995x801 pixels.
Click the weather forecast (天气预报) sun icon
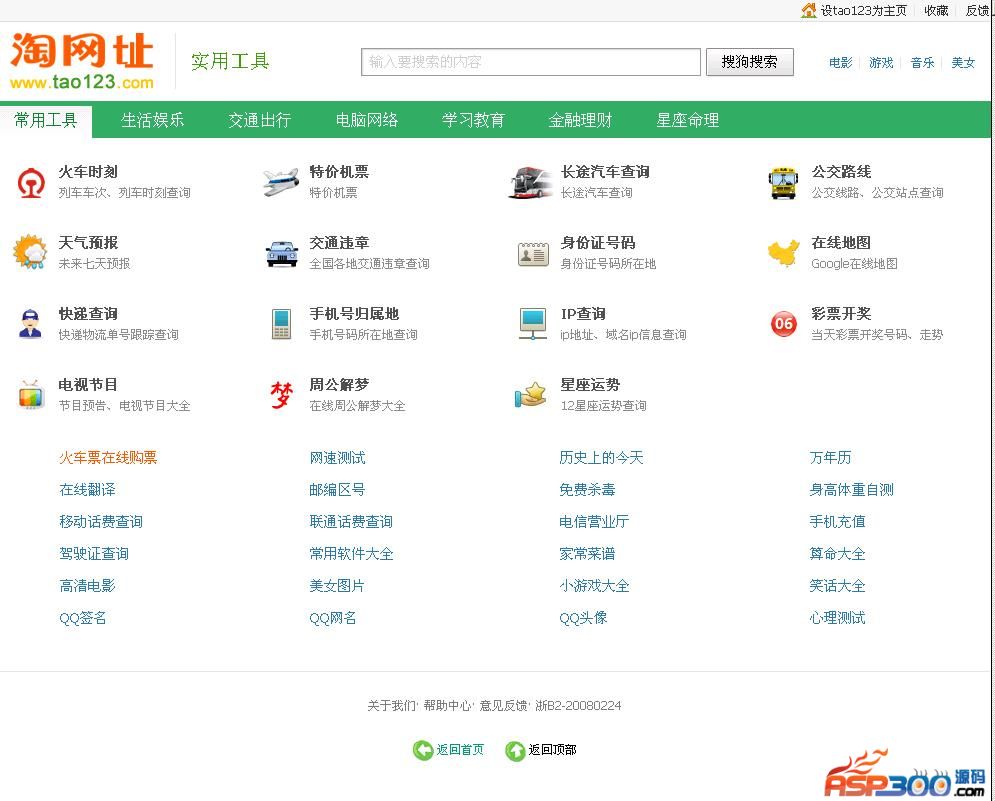point(30,253)
